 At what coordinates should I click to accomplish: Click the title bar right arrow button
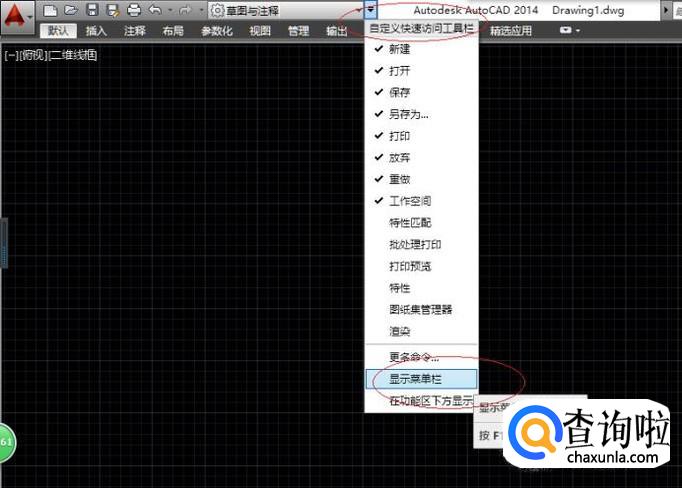click(665, 10)
